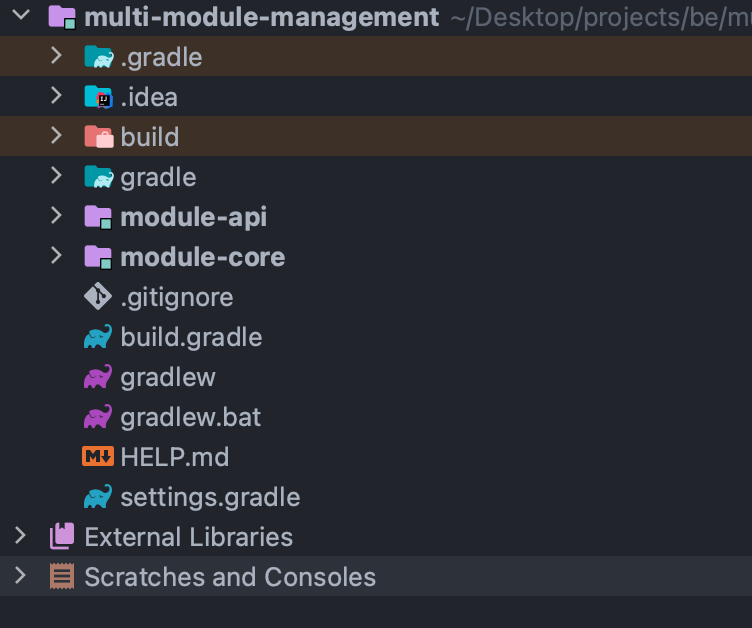Expand the module-core folder
752x628 pixels.
(56, 256)
